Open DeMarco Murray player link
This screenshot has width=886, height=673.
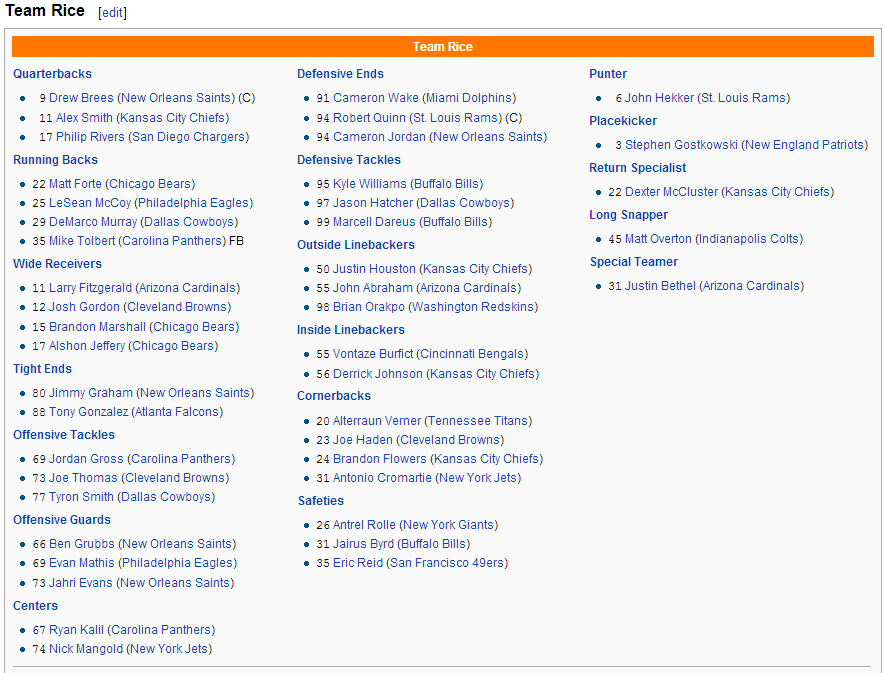click(x=93, y=222)
